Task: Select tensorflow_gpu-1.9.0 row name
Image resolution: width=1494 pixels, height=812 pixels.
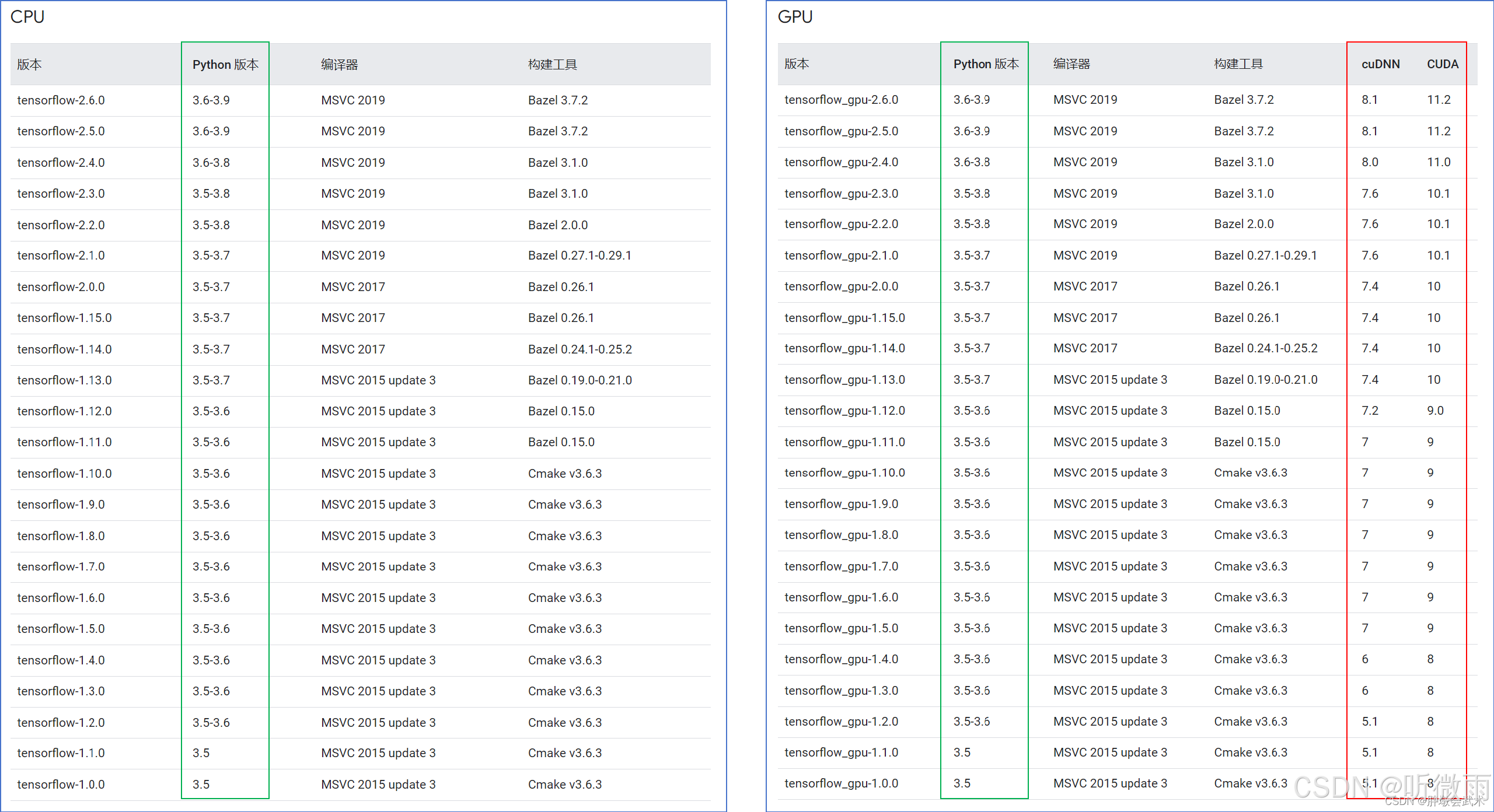Action: point(841,504)
